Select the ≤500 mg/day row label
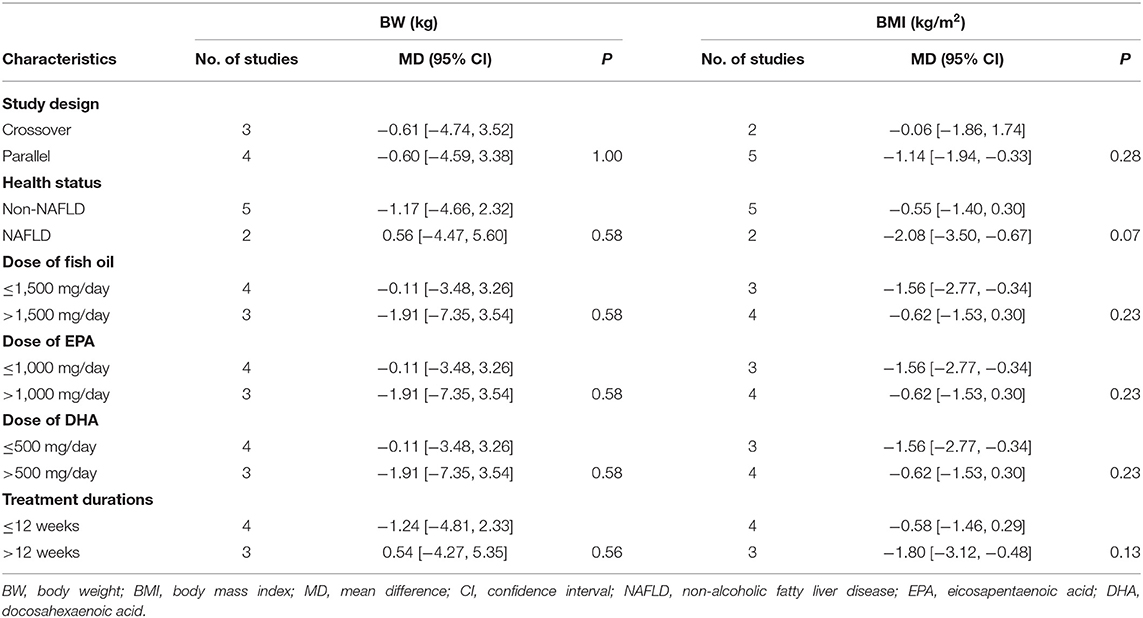Screen dimensions: 1143x618 tap(49, 446)
